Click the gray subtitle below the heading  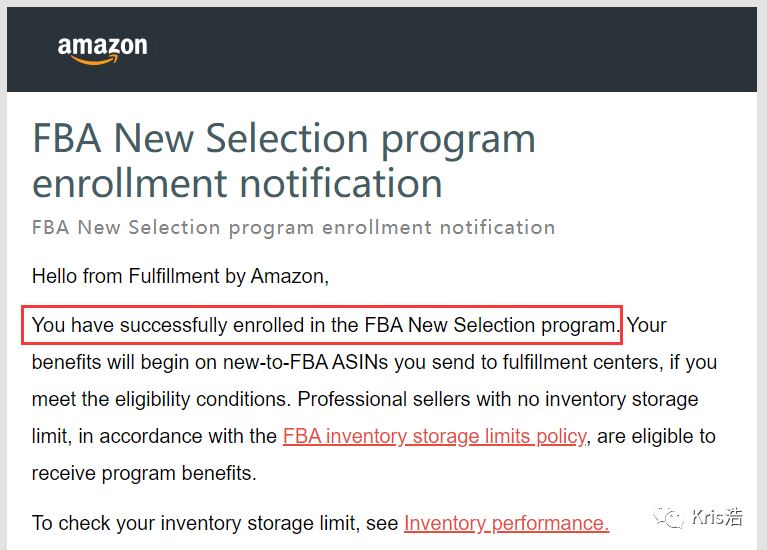[x=293, y=228]
